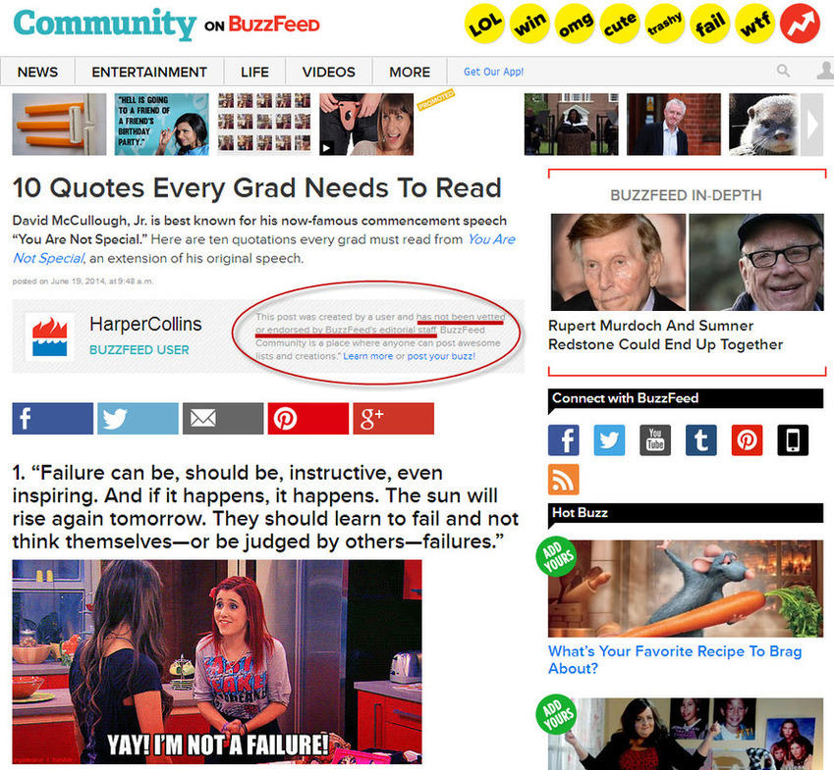Open BuzzFeed's Pinterest in Connect section
This screenshot has width=834, height=770.
pos(747,440)
